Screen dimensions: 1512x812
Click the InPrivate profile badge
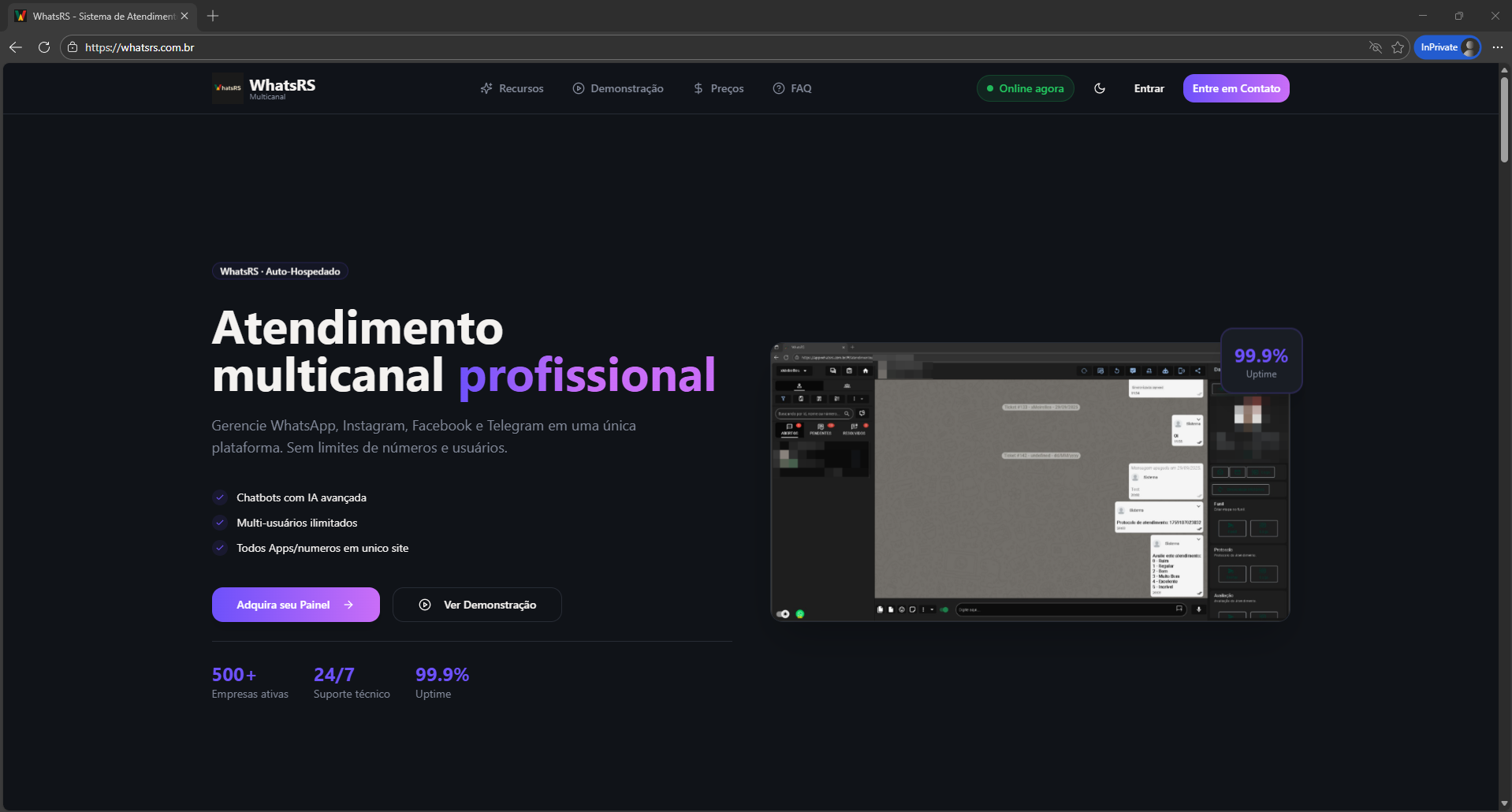tap(1447, 47)
